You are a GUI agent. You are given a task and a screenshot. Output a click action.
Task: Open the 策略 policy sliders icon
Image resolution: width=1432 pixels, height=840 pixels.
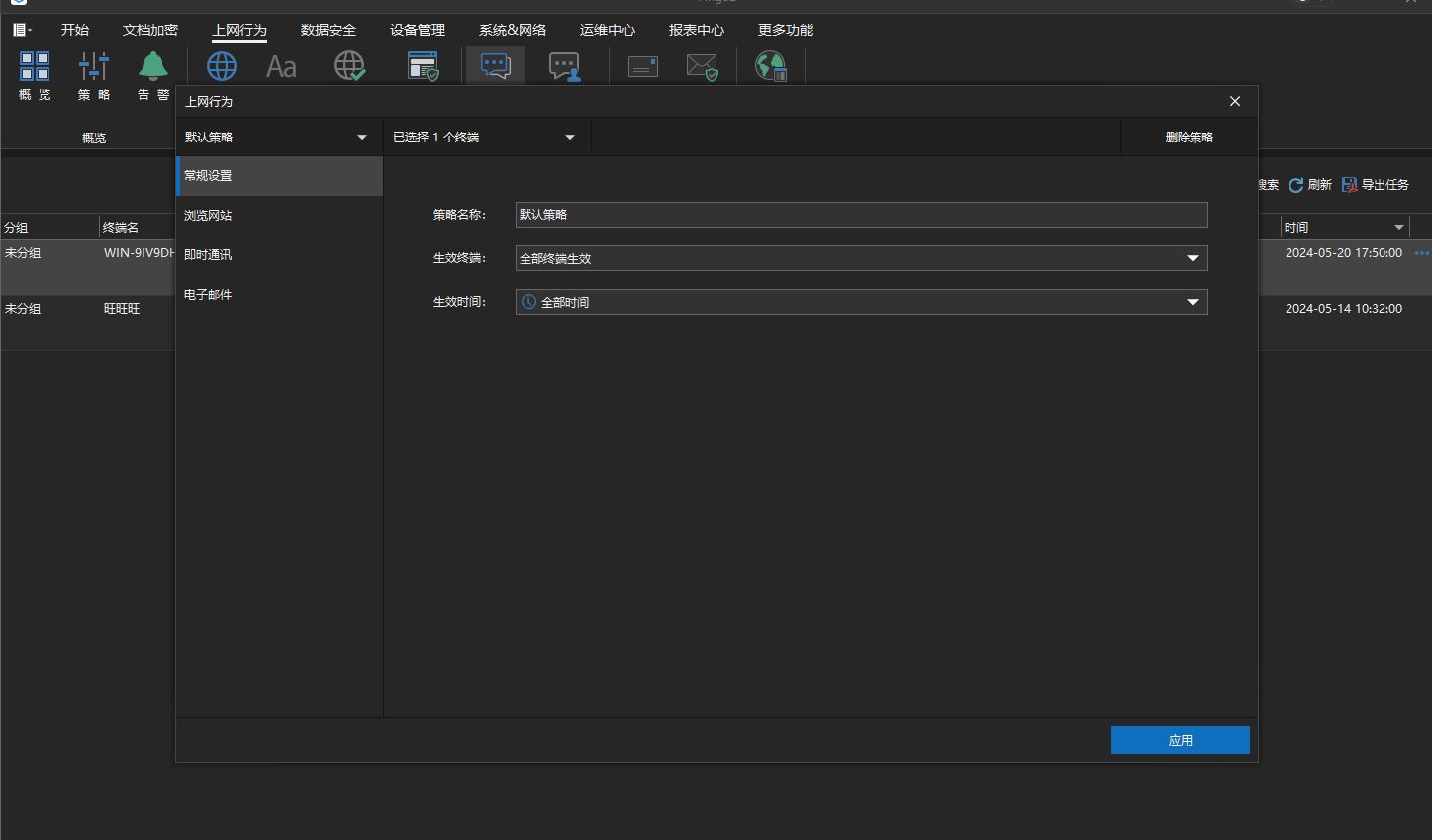coord(94,76)
